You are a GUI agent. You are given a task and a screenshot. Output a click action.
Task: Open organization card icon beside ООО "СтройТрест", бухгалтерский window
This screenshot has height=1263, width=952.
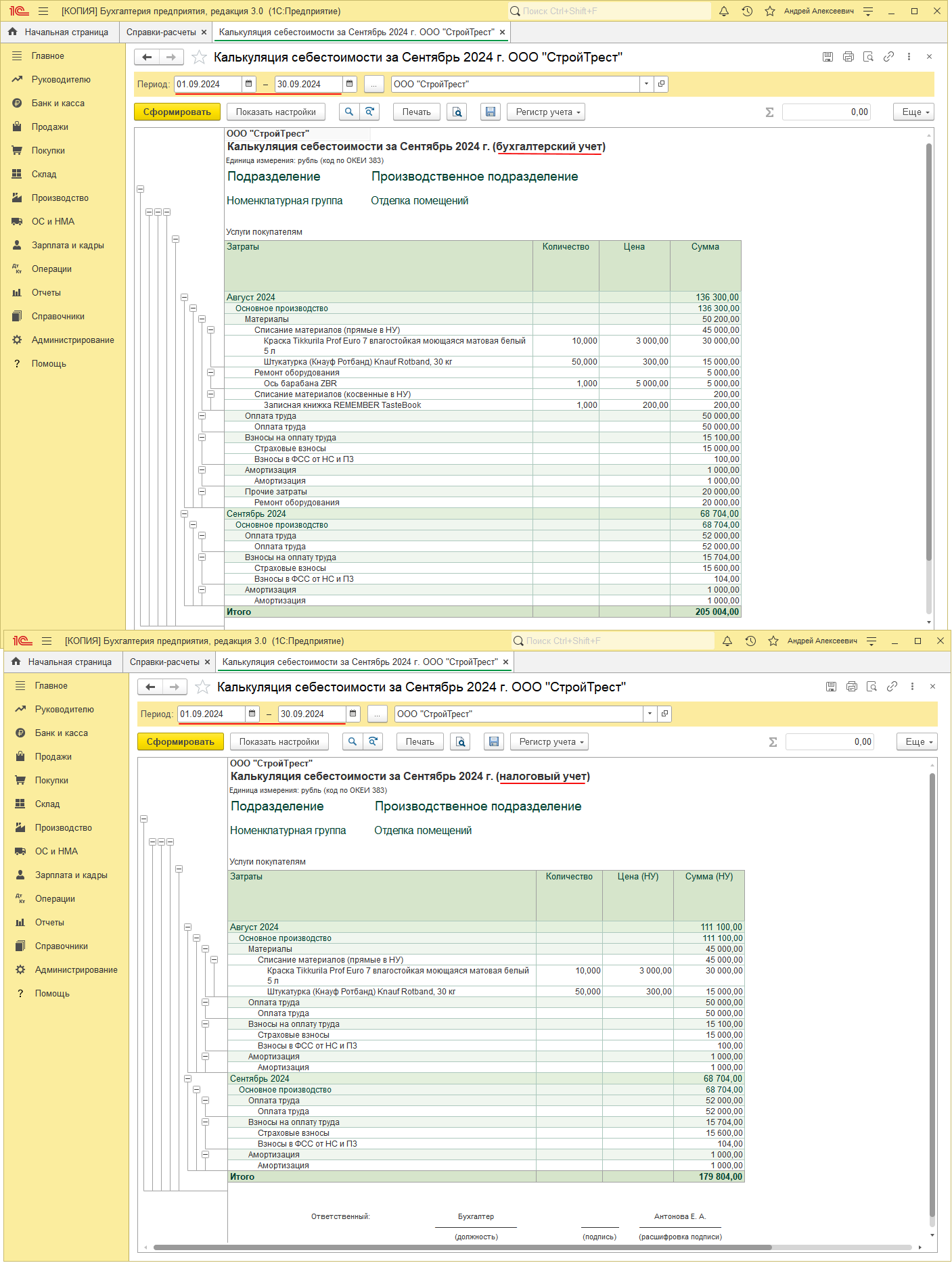[661, 84]
